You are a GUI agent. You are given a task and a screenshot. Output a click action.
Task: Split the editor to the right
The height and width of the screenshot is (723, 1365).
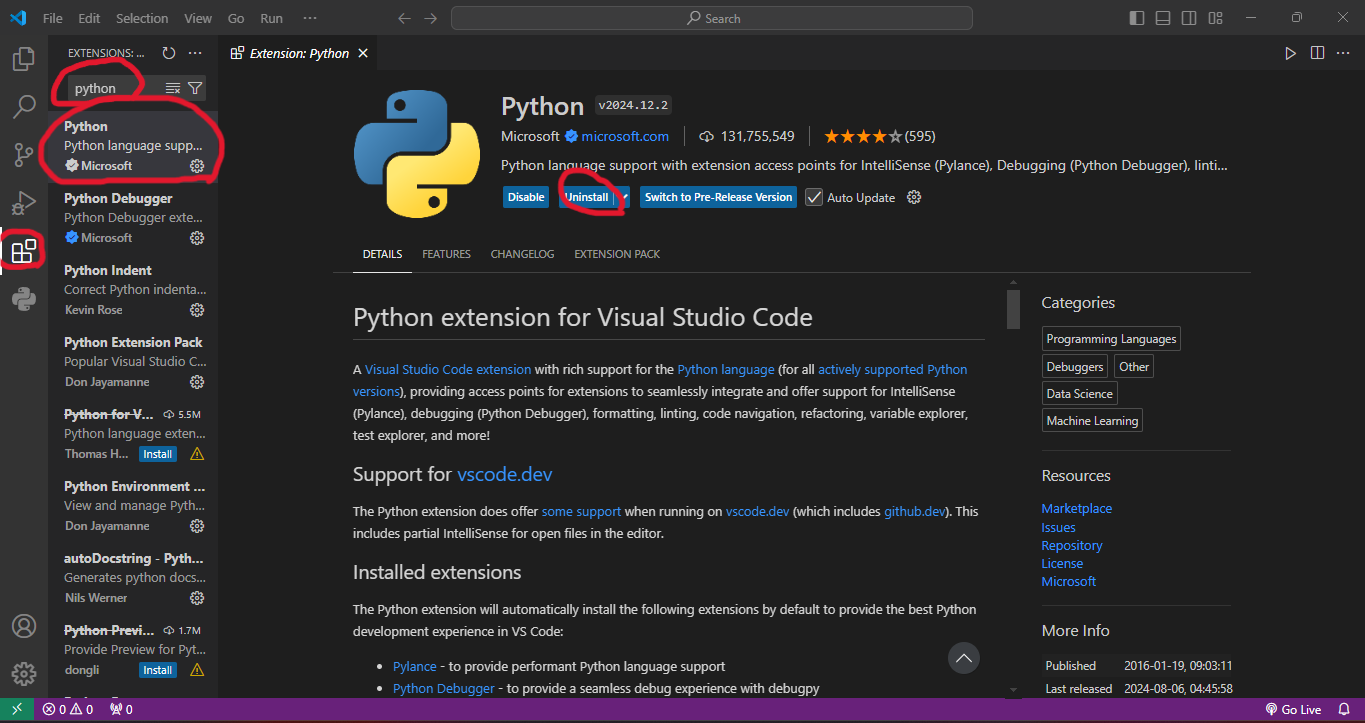[x=1317, y=53]
